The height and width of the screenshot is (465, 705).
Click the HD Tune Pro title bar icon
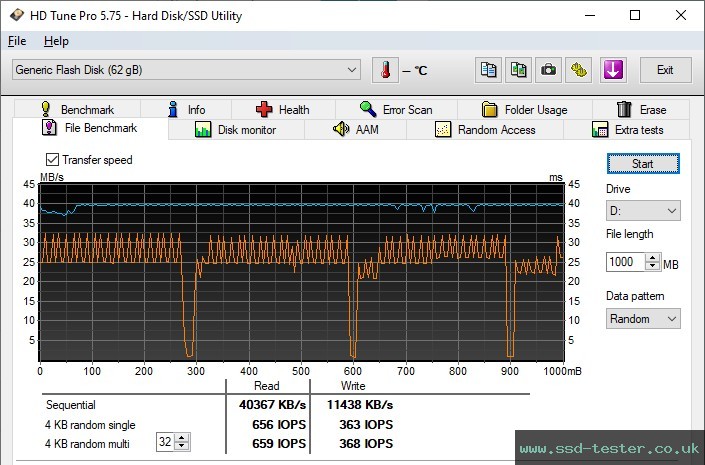16,15
